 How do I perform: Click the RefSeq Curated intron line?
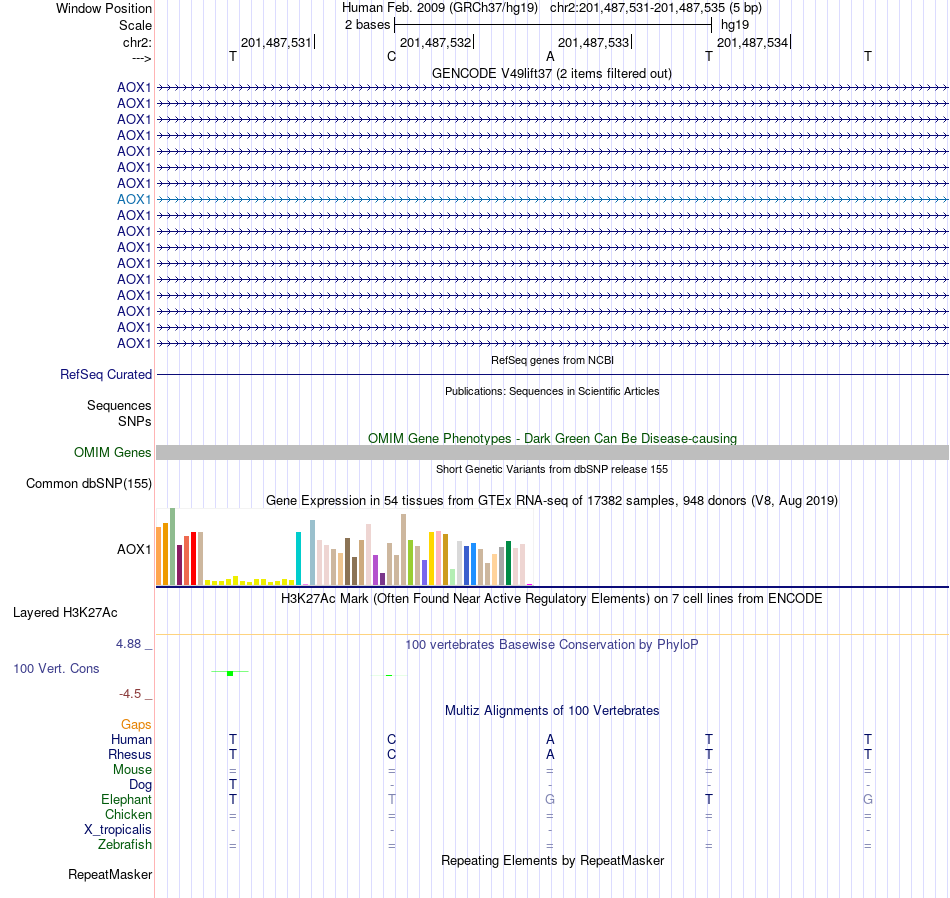553,374
